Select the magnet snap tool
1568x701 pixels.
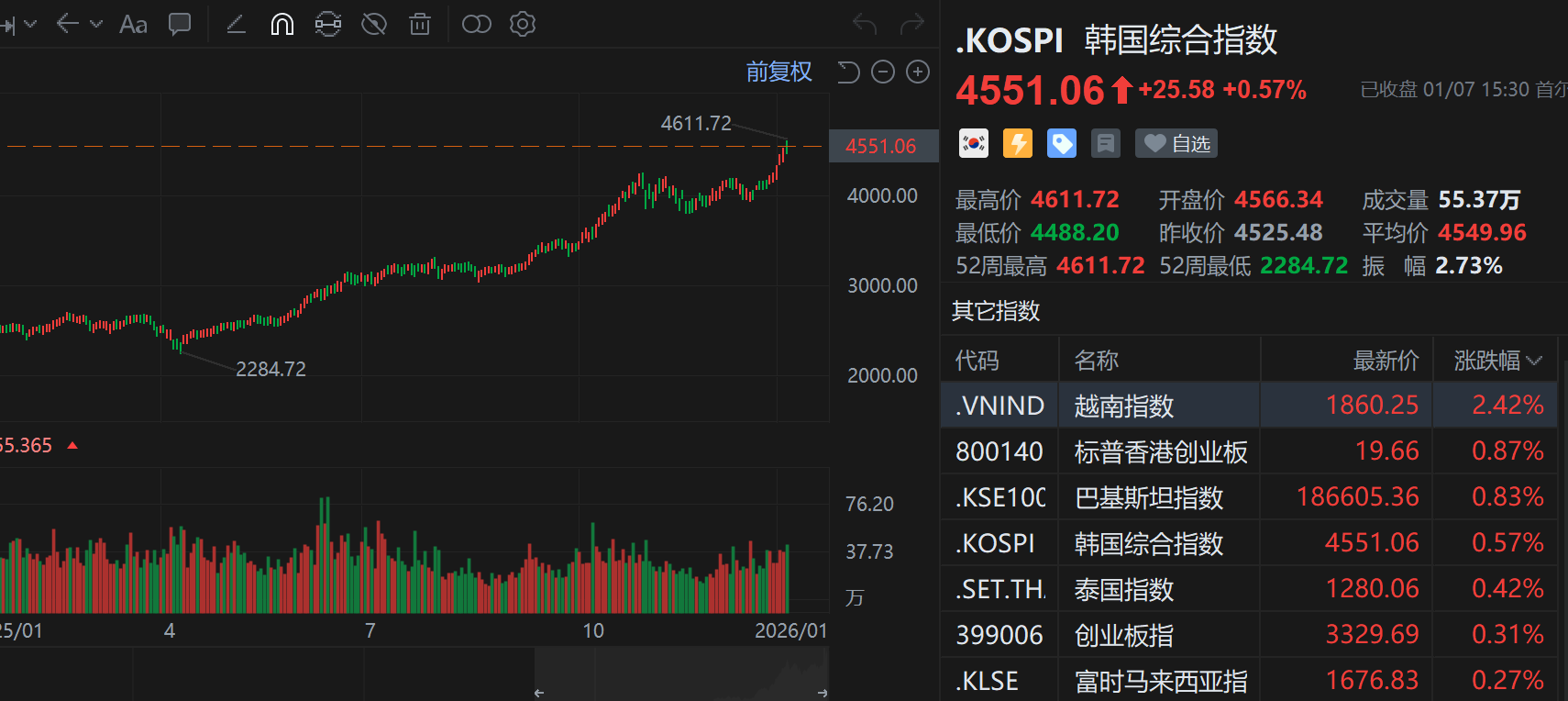[282, 25]
